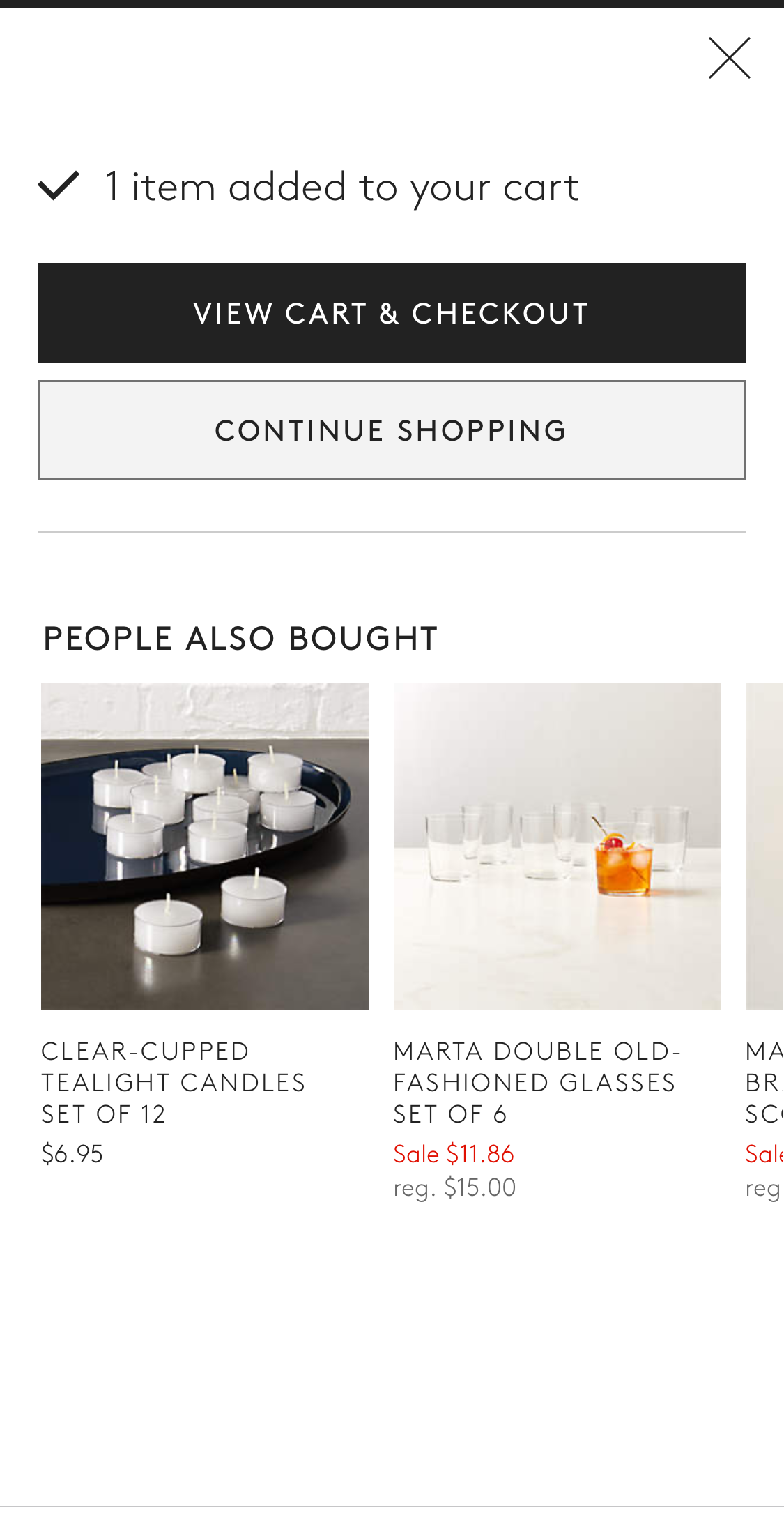
Task: Close the added-to-cart dialog
Action: point(729,58)
